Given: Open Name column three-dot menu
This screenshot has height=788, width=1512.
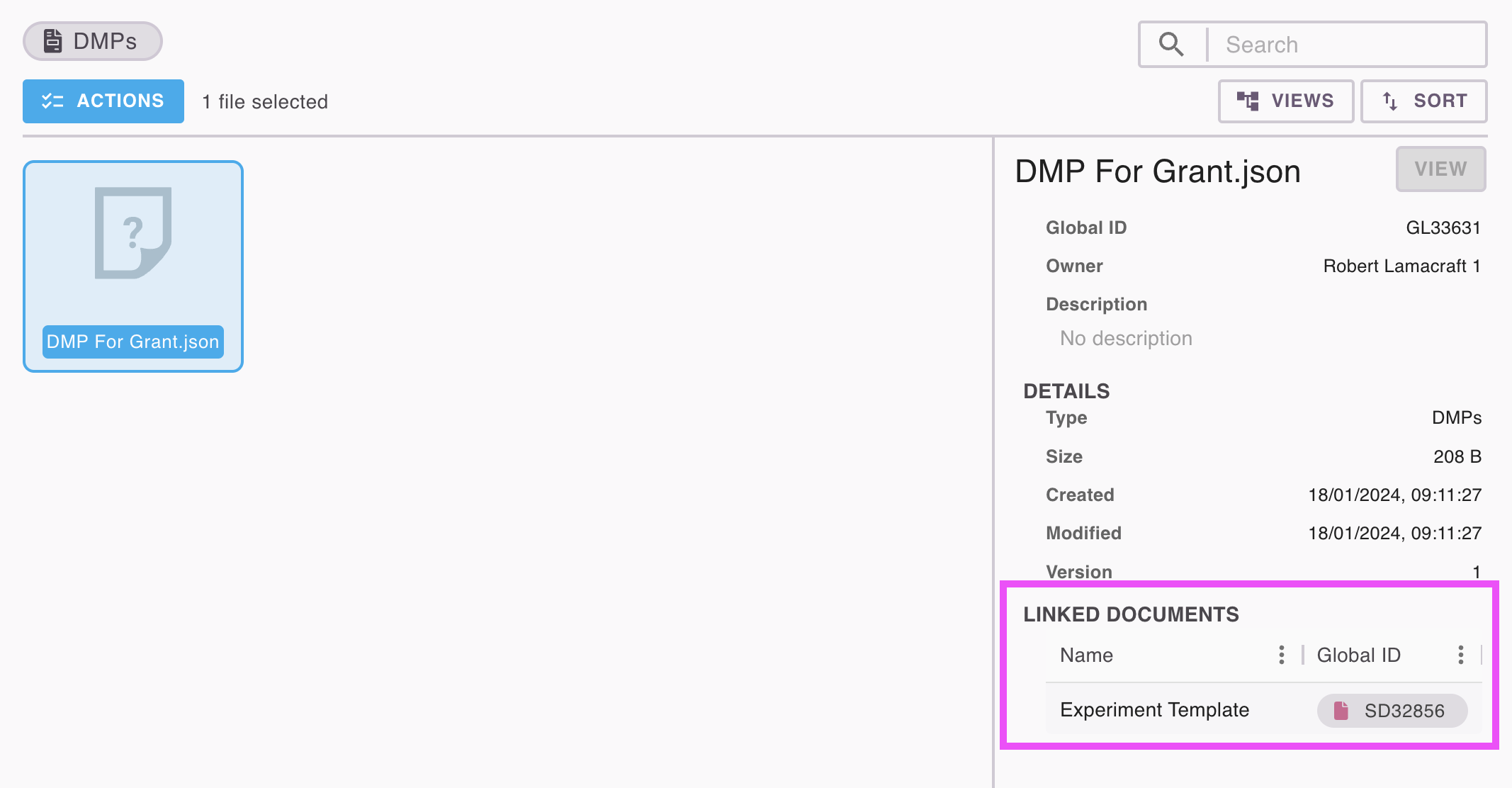Looking at the screenshot, I should pos(1281,655).
